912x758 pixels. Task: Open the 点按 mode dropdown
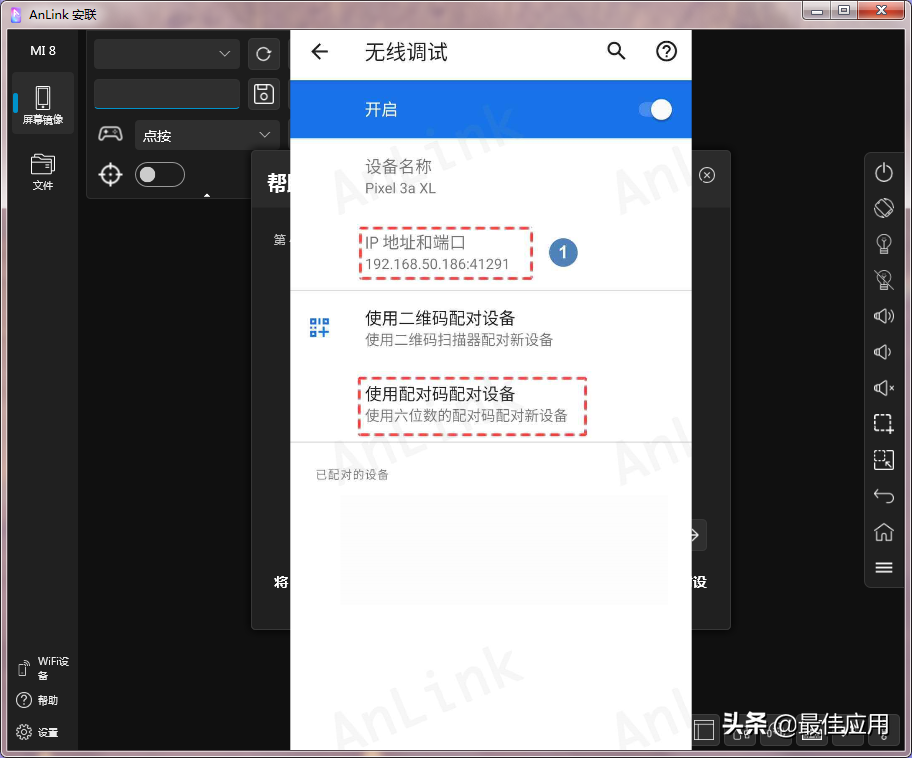(207, 134)
